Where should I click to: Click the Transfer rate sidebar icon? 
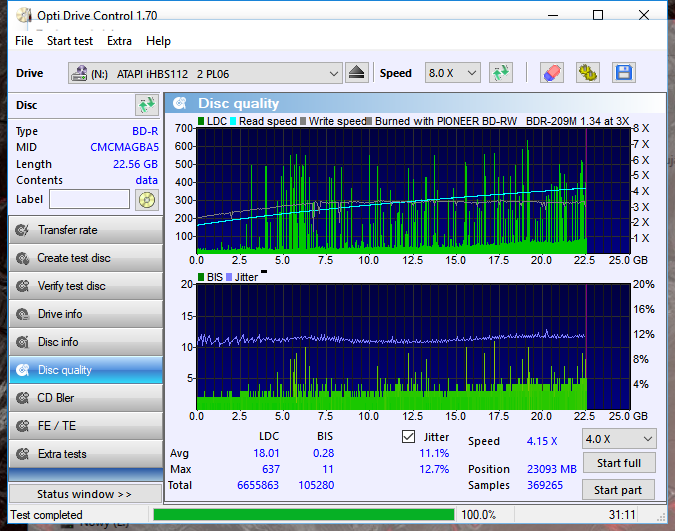pos(22,230)
